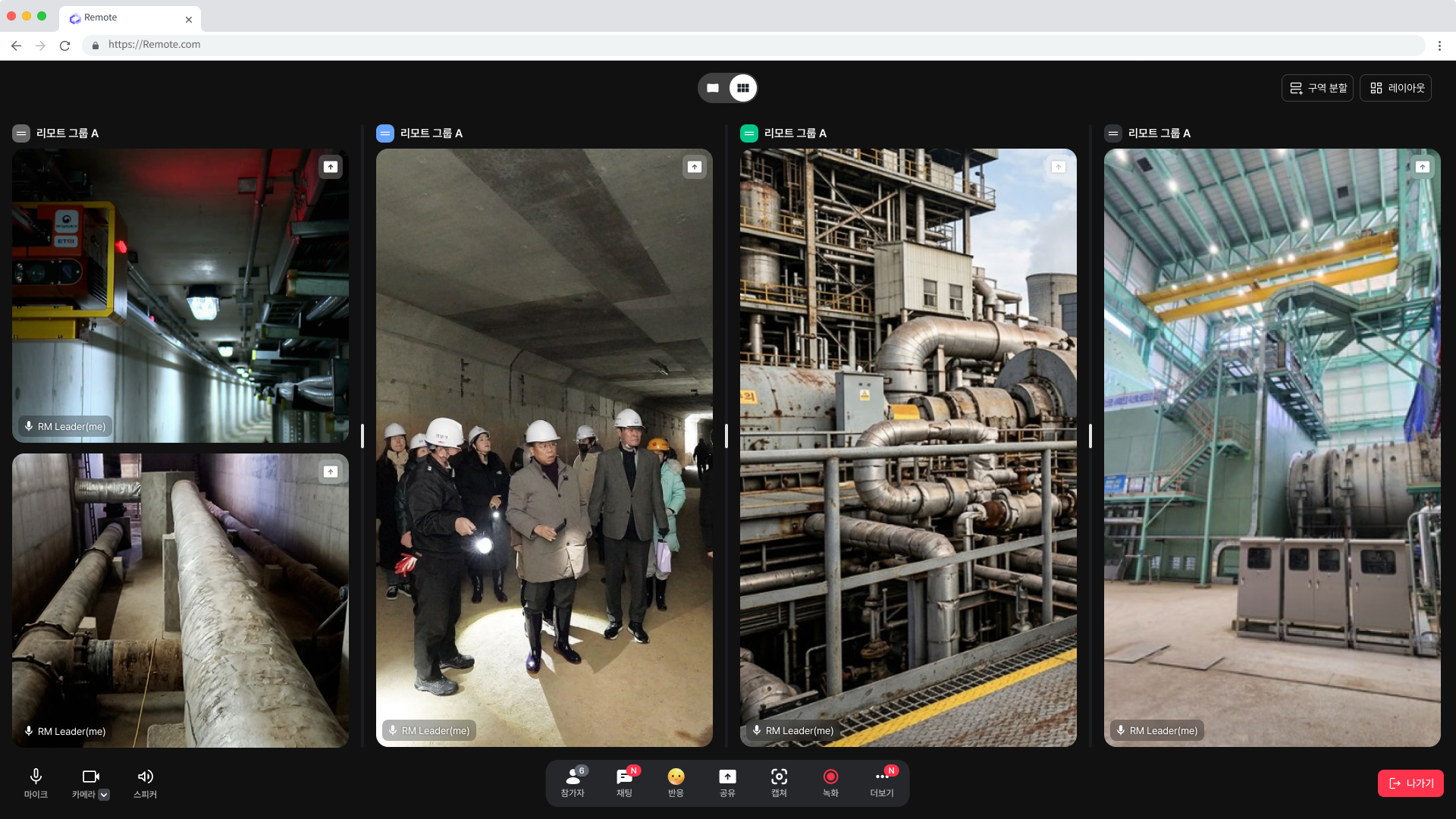Click the capture (캡처) icon
The width and height of the screenshot is (1456, 819).
779,777
